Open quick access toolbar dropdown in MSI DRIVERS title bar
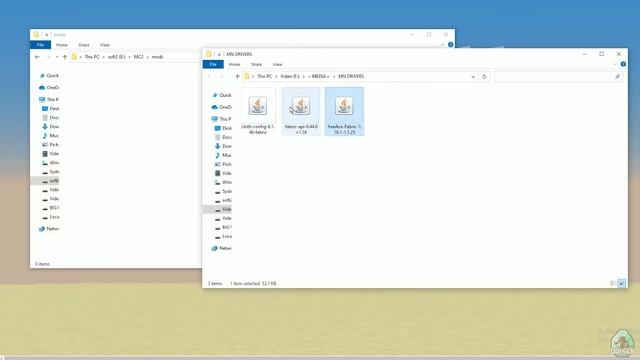 219,54
